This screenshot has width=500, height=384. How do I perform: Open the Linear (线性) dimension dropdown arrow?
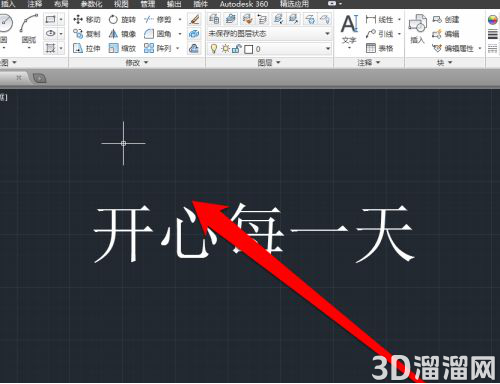(399, 19)
